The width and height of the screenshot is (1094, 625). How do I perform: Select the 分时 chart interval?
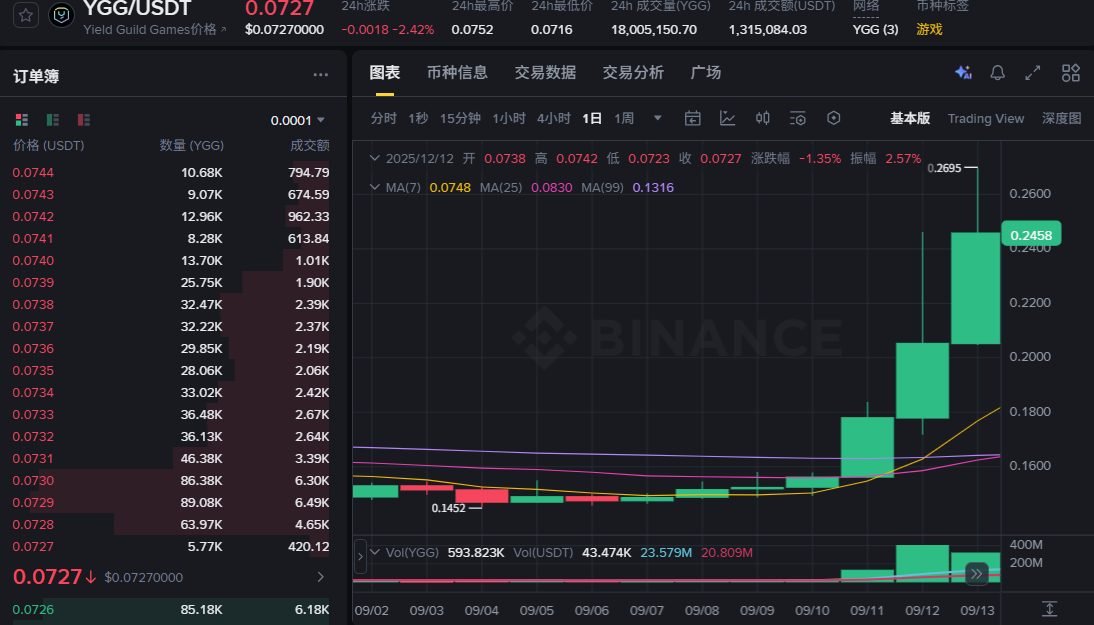click(383, 119)
